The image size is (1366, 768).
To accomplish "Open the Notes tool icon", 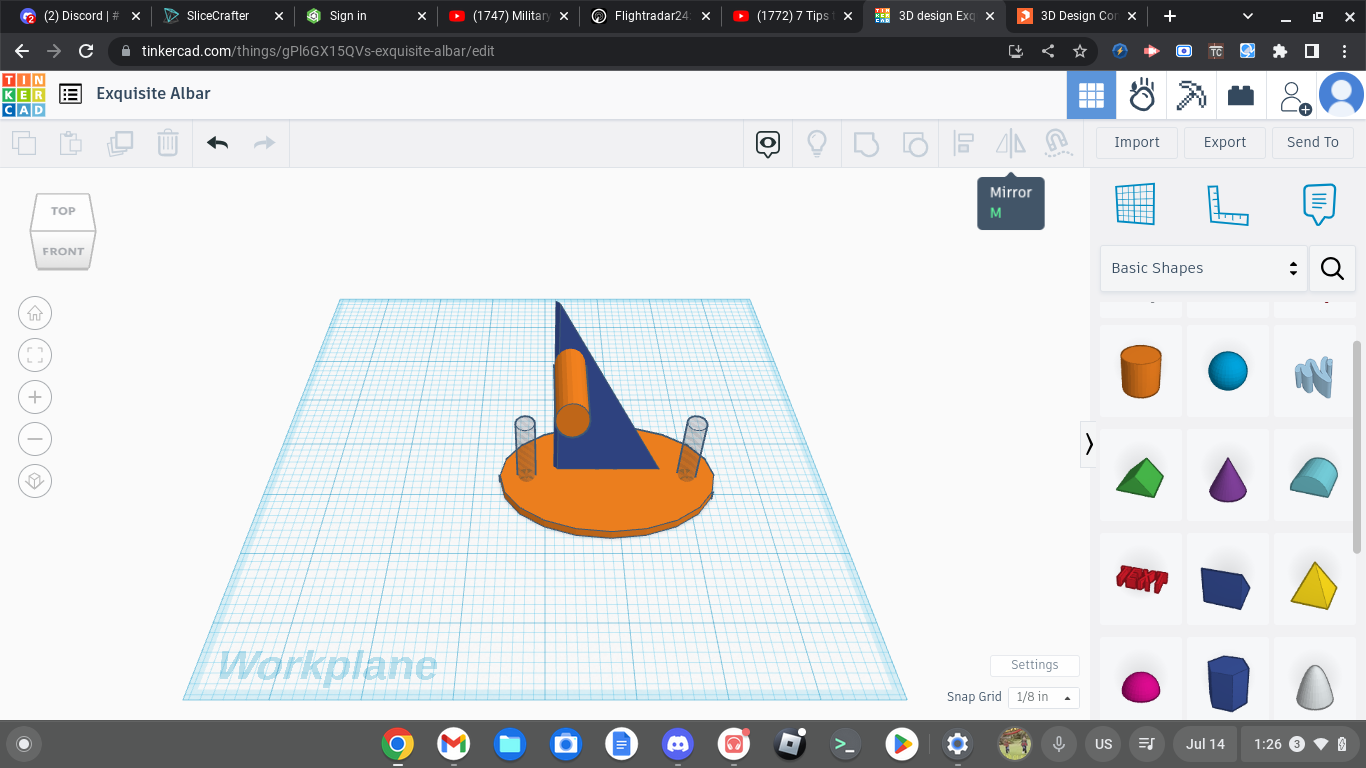I will tap(1319, 205).
